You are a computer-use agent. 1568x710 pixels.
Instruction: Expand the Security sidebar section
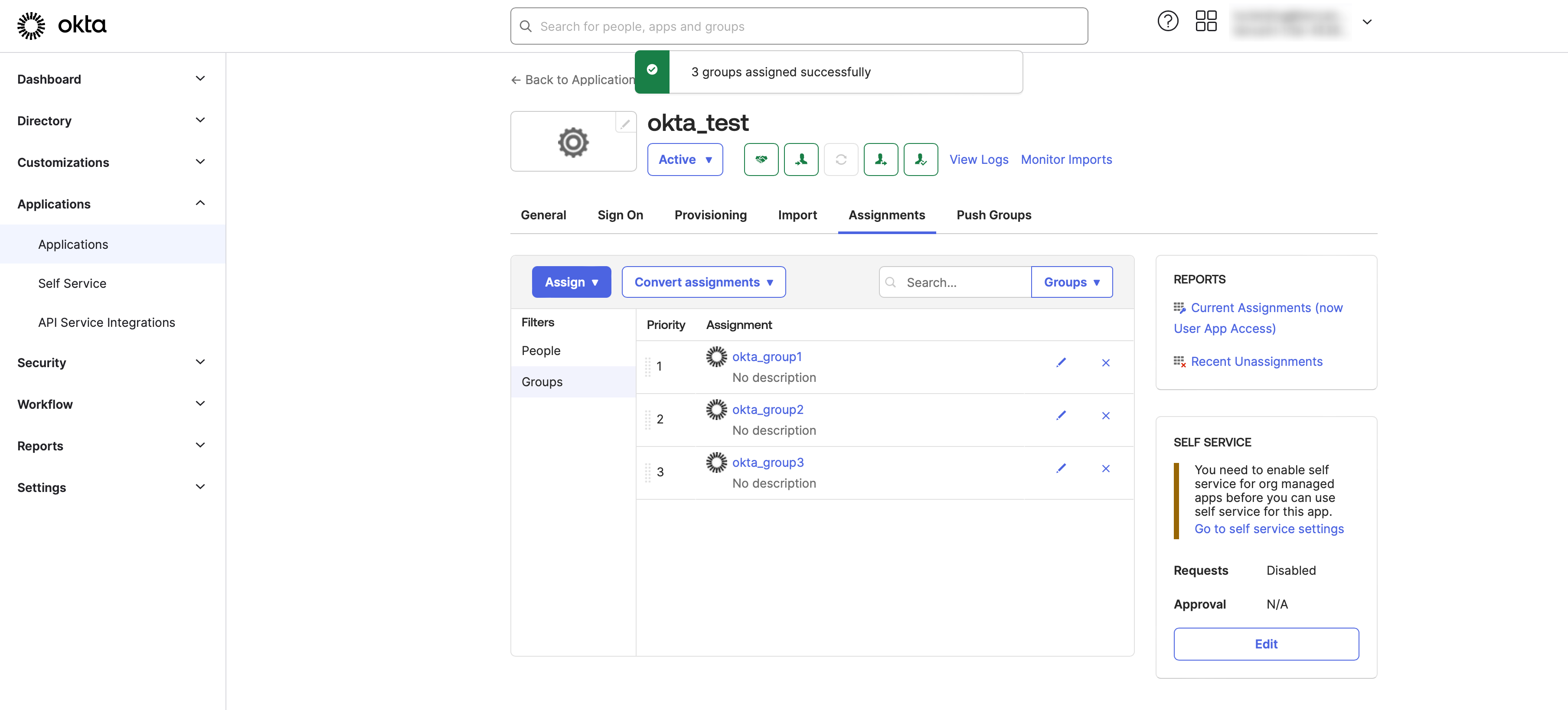[x=200, y=363]
